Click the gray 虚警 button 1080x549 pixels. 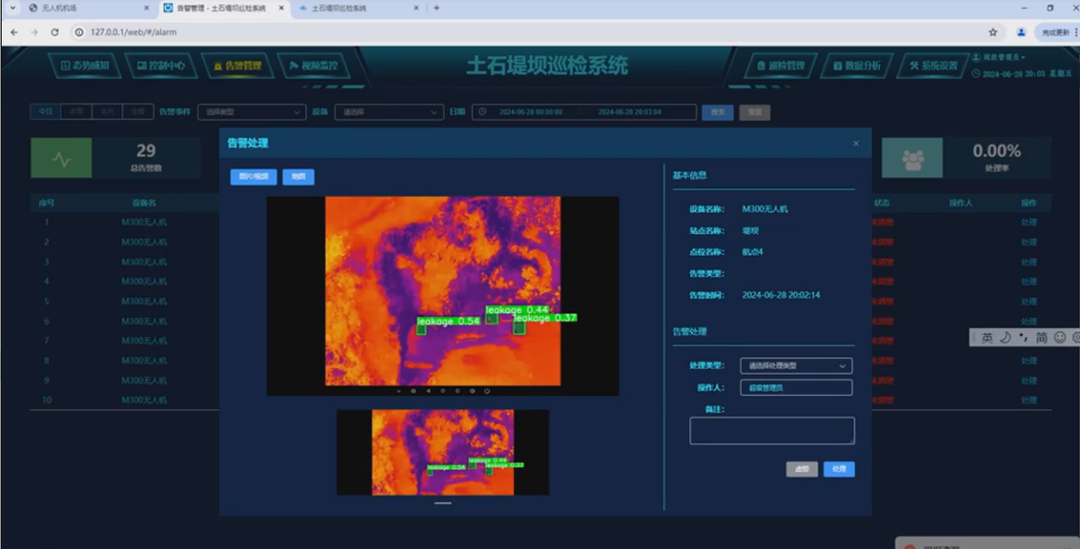point(802,469)
